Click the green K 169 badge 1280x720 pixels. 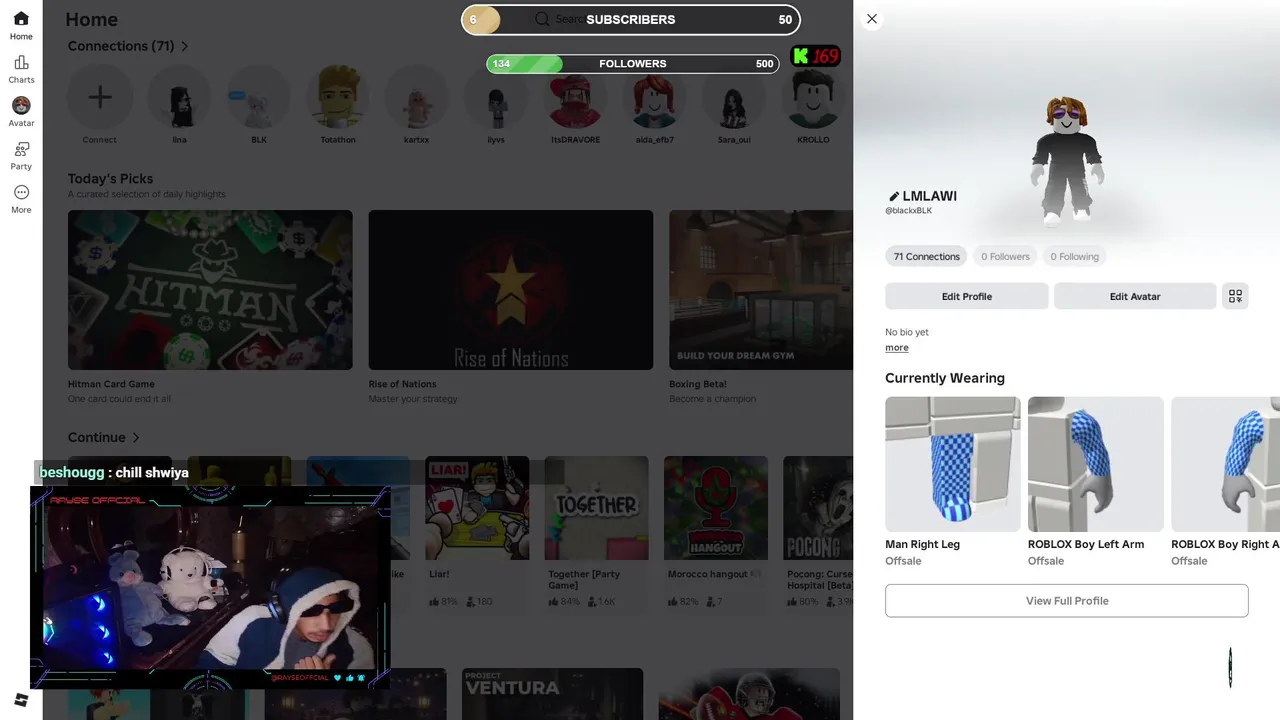coord(815,56)
